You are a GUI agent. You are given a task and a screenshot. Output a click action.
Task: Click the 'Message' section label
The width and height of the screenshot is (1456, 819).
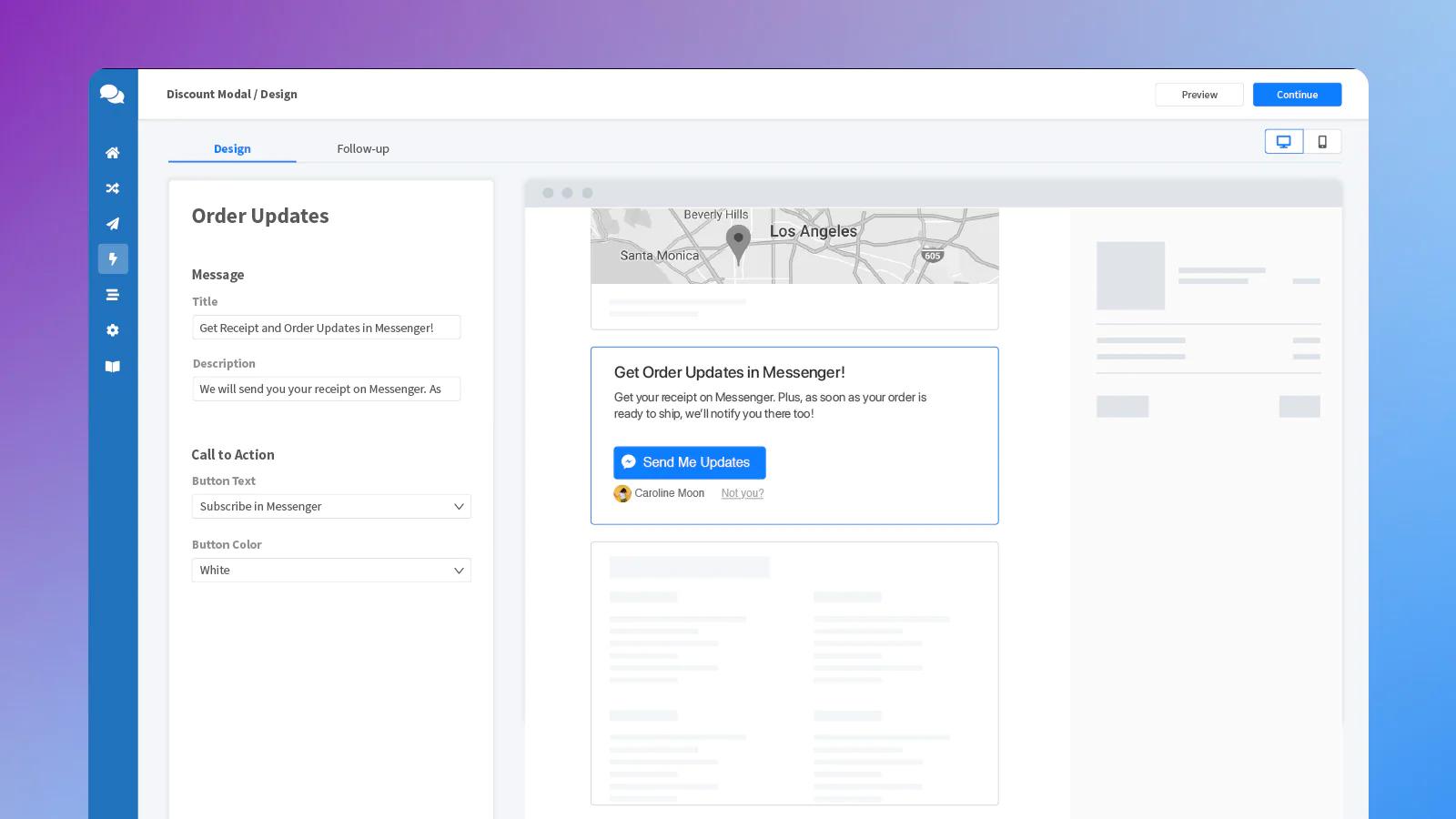pyautogui.click(x=218, y=274)
